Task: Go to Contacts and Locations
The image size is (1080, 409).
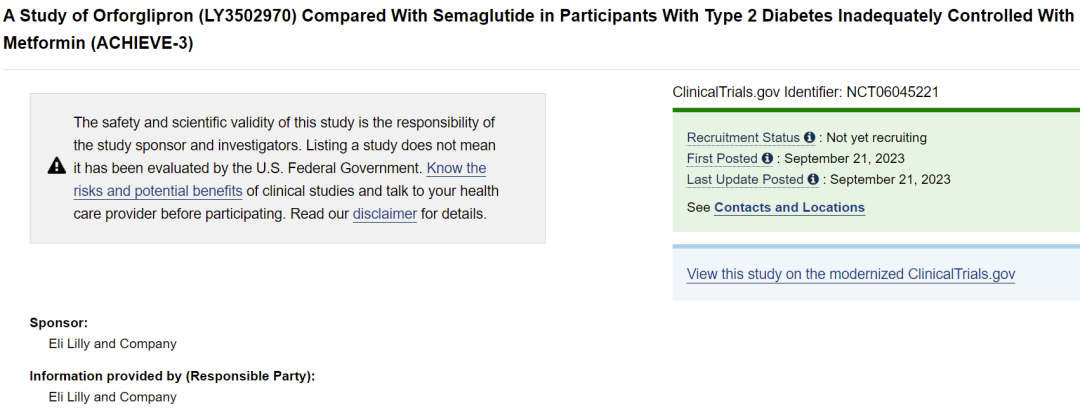Action: click(x=789, y=207)
